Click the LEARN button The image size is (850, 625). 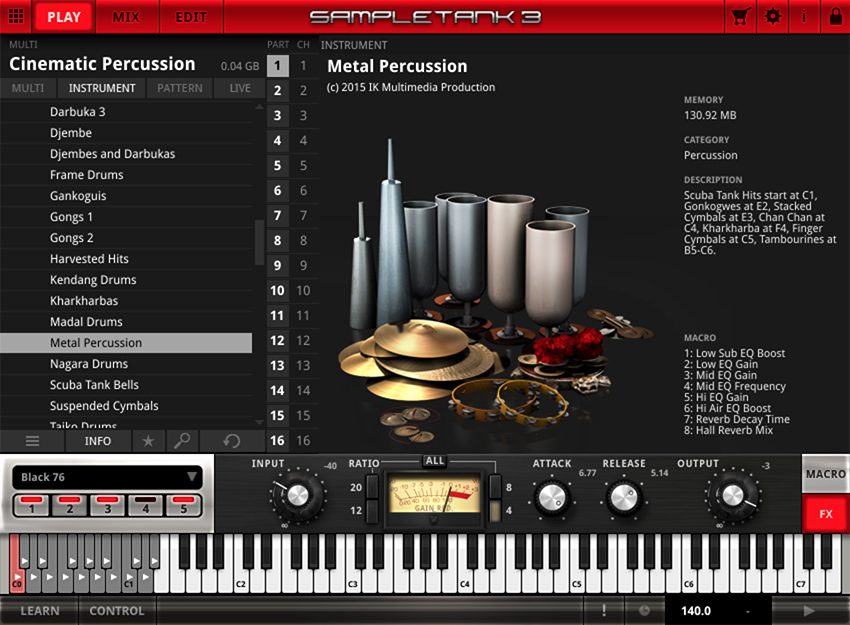click(x=40, y=610)
